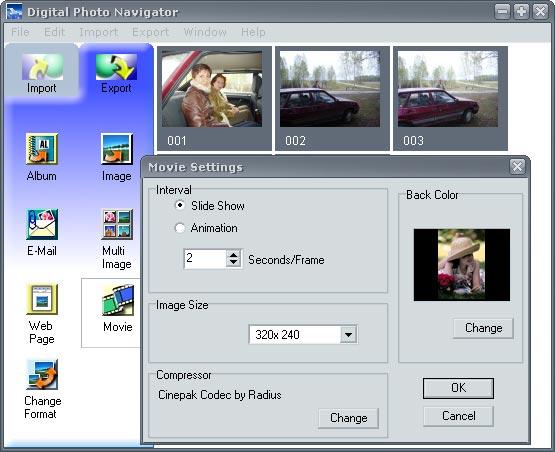Image resolution: width=555 pixels, height=452 pixels.
Task: Open the Window menu
Action: (205, 32)
